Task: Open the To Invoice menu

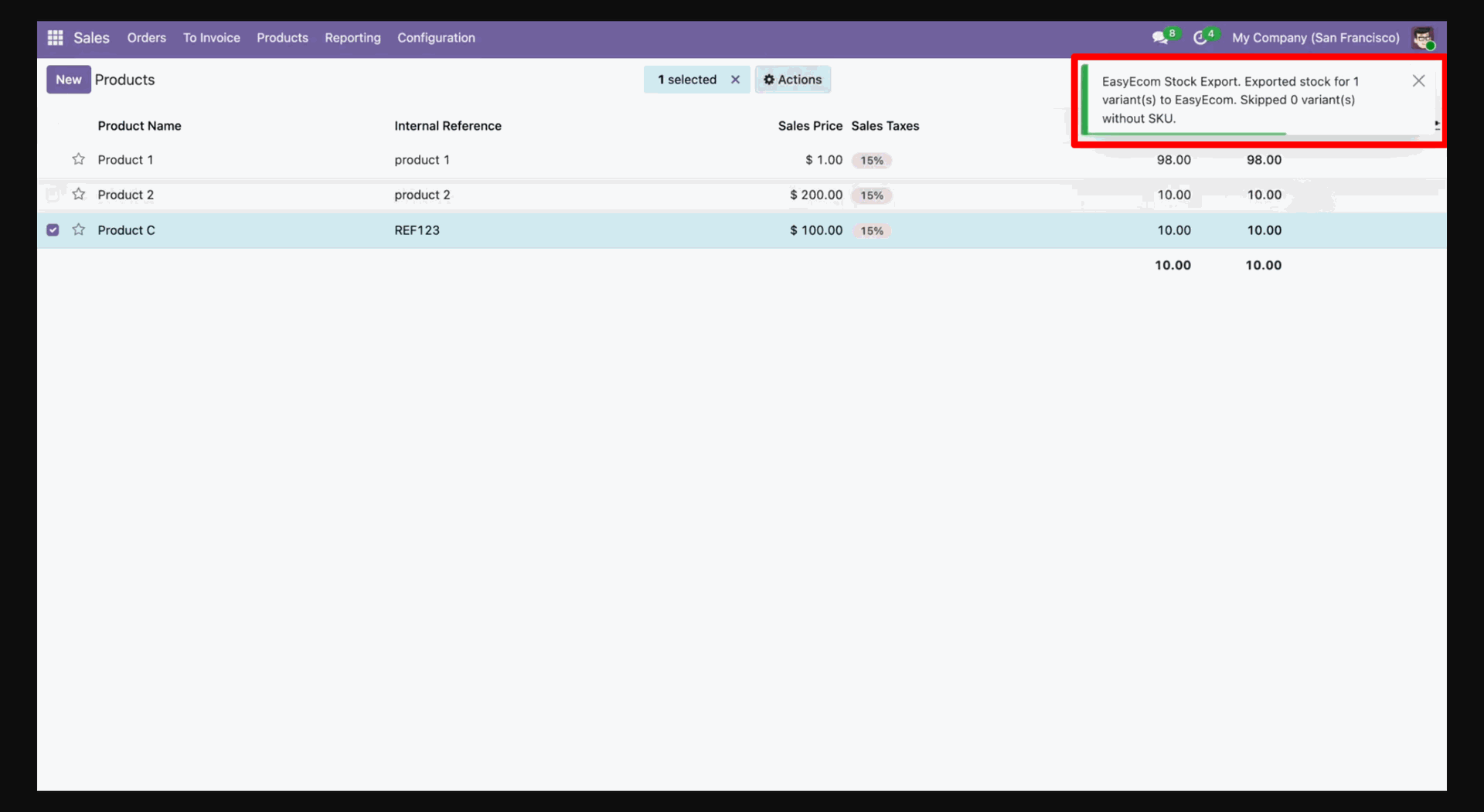Action: tap(211, 38)
